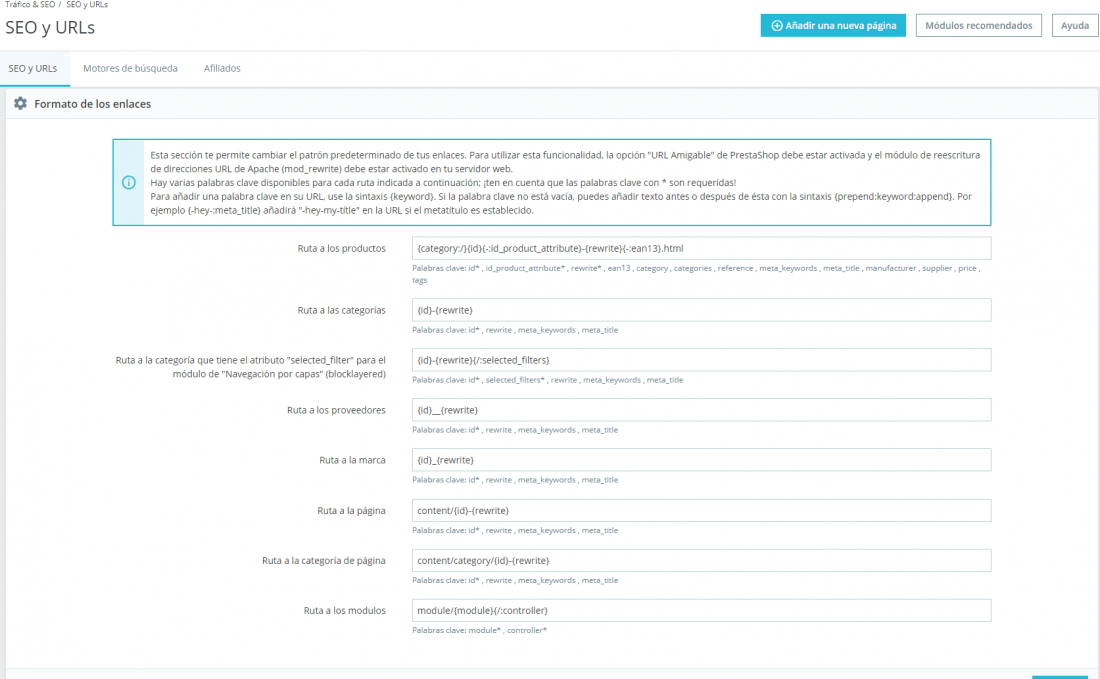
Task: Click the Ruta a las categorías label
Action: 342,310
